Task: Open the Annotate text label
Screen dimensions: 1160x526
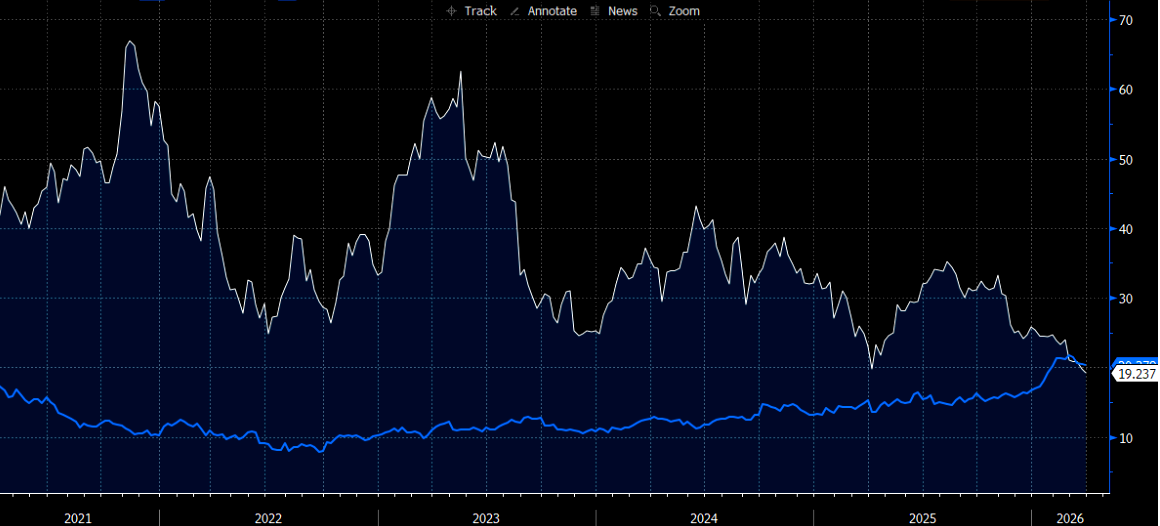Action: [552, 11]
